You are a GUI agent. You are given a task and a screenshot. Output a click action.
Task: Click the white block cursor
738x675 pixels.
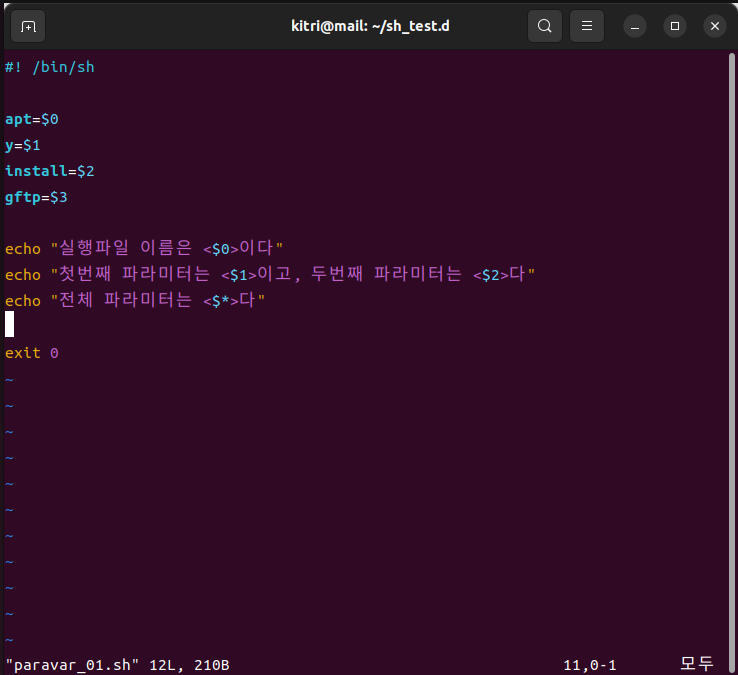[9, 324]
